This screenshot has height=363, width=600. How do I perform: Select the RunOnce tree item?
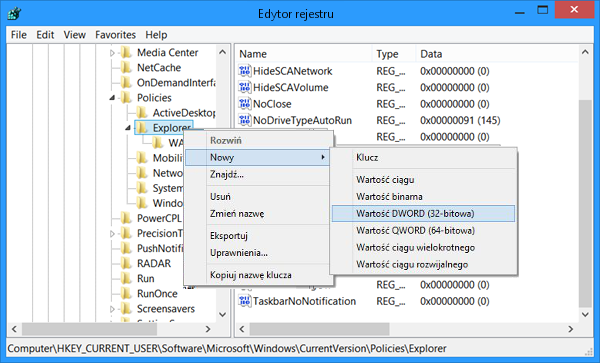(x=157, y=293)
